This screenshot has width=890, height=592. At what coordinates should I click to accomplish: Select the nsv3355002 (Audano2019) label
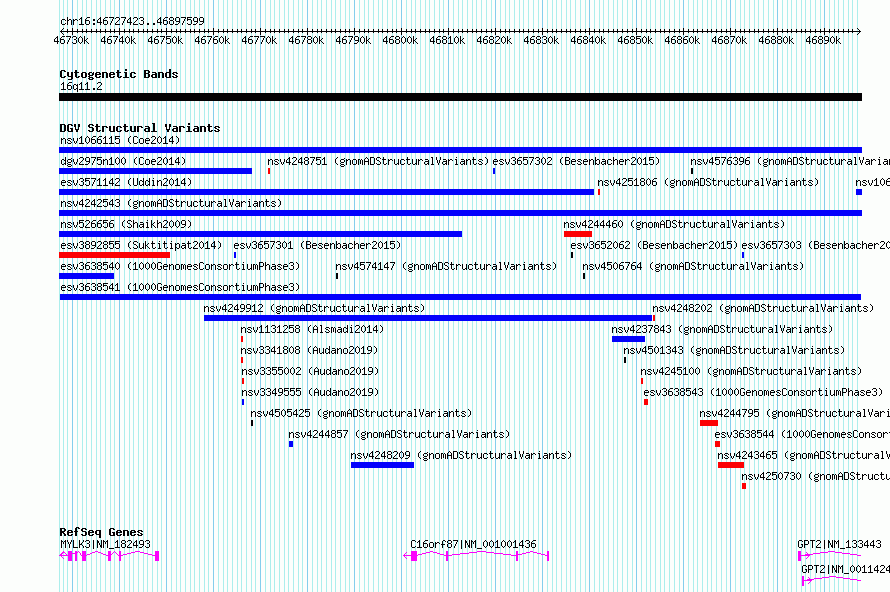pyautogui.click(x=310, y=371)
